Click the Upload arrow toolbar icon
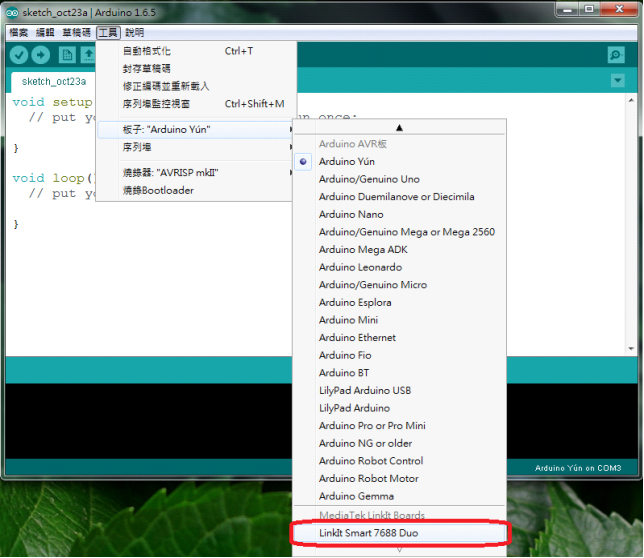The width and height of the screenshot is (644, 558). tap(41, 55)
